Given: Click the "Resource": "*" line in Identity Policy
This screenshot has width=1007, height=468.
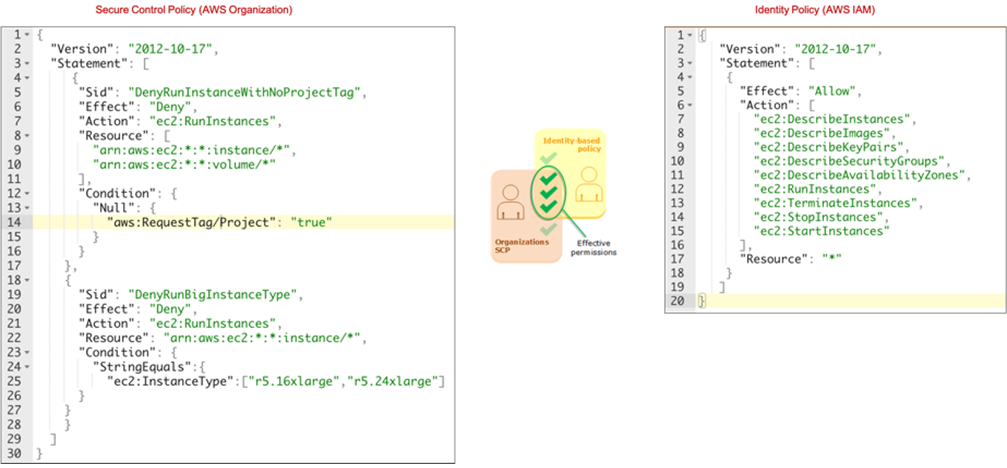Looking at the screenshot, I should pos(791,259).
